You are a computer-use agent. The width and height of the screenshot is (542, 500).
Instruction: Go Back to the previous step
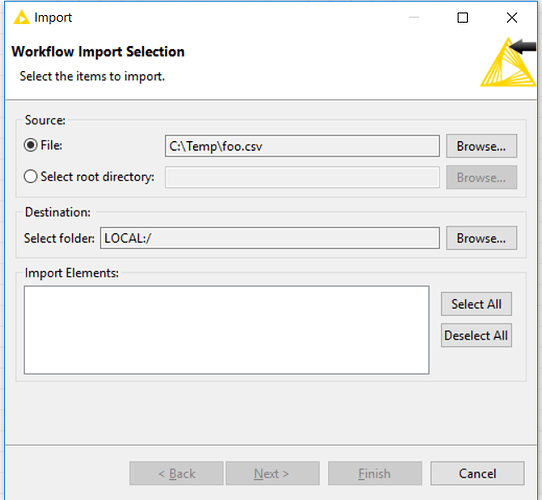click(176, 473)
